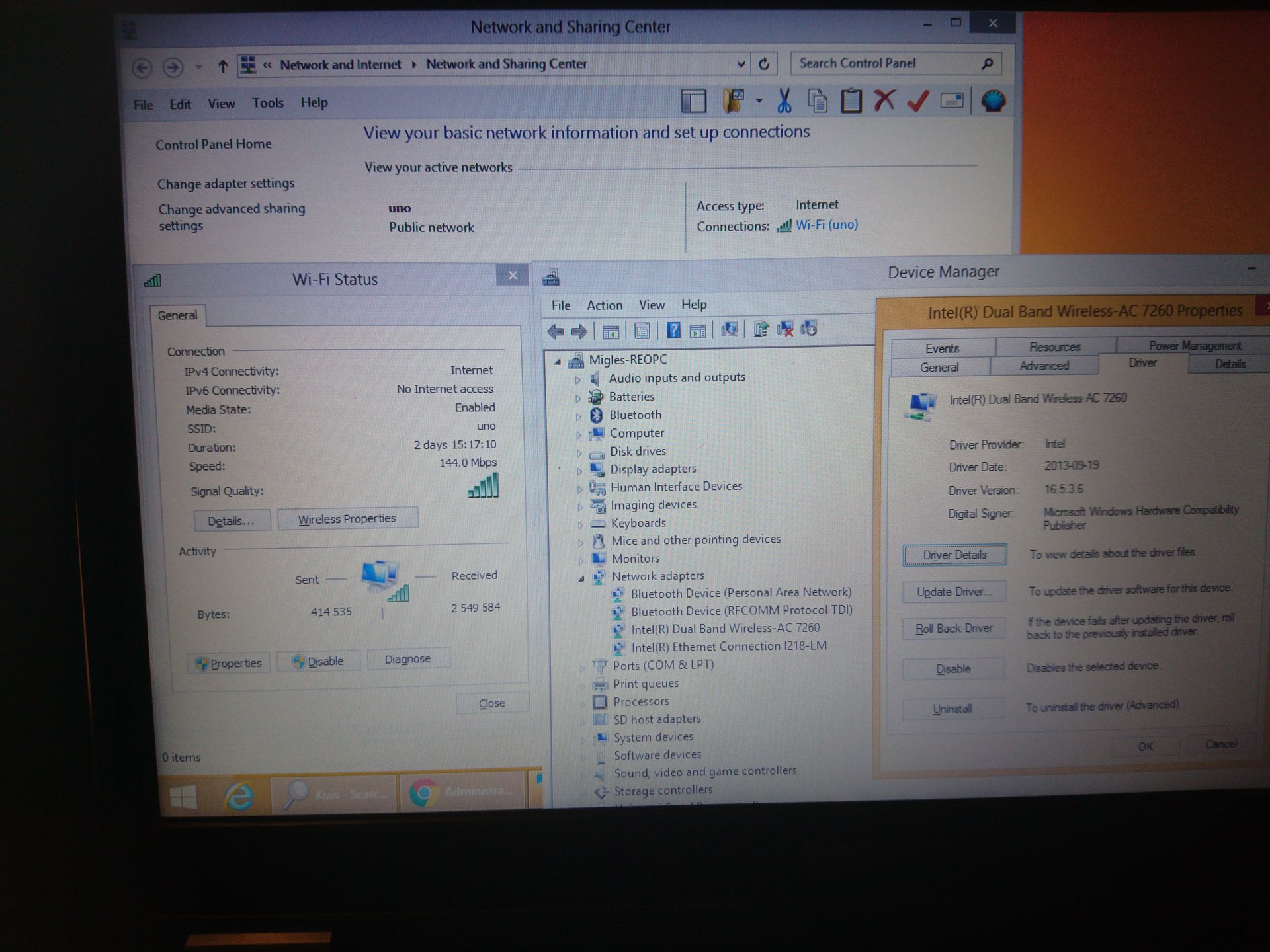Screen dimensions: 1270x952
Task: Expand the Keyboards node in device tree
Action: click(580, 524)
